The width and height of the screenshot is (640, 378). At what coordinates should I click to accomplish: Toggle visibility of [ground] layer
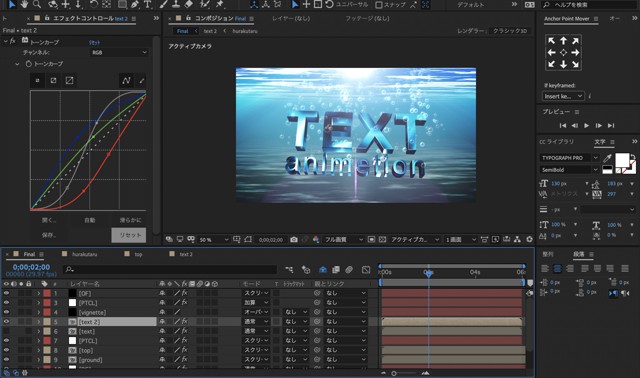tap(6, 359)
